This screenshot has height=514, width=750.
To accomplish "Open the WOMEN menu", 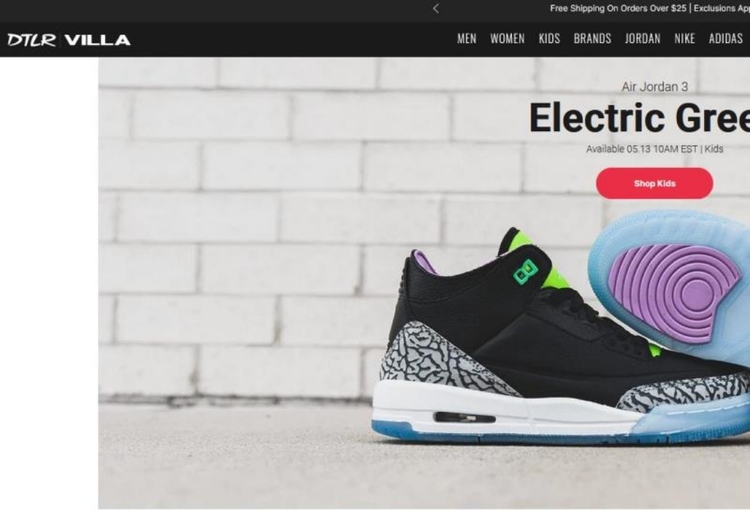I will click(x=507, y=39).
